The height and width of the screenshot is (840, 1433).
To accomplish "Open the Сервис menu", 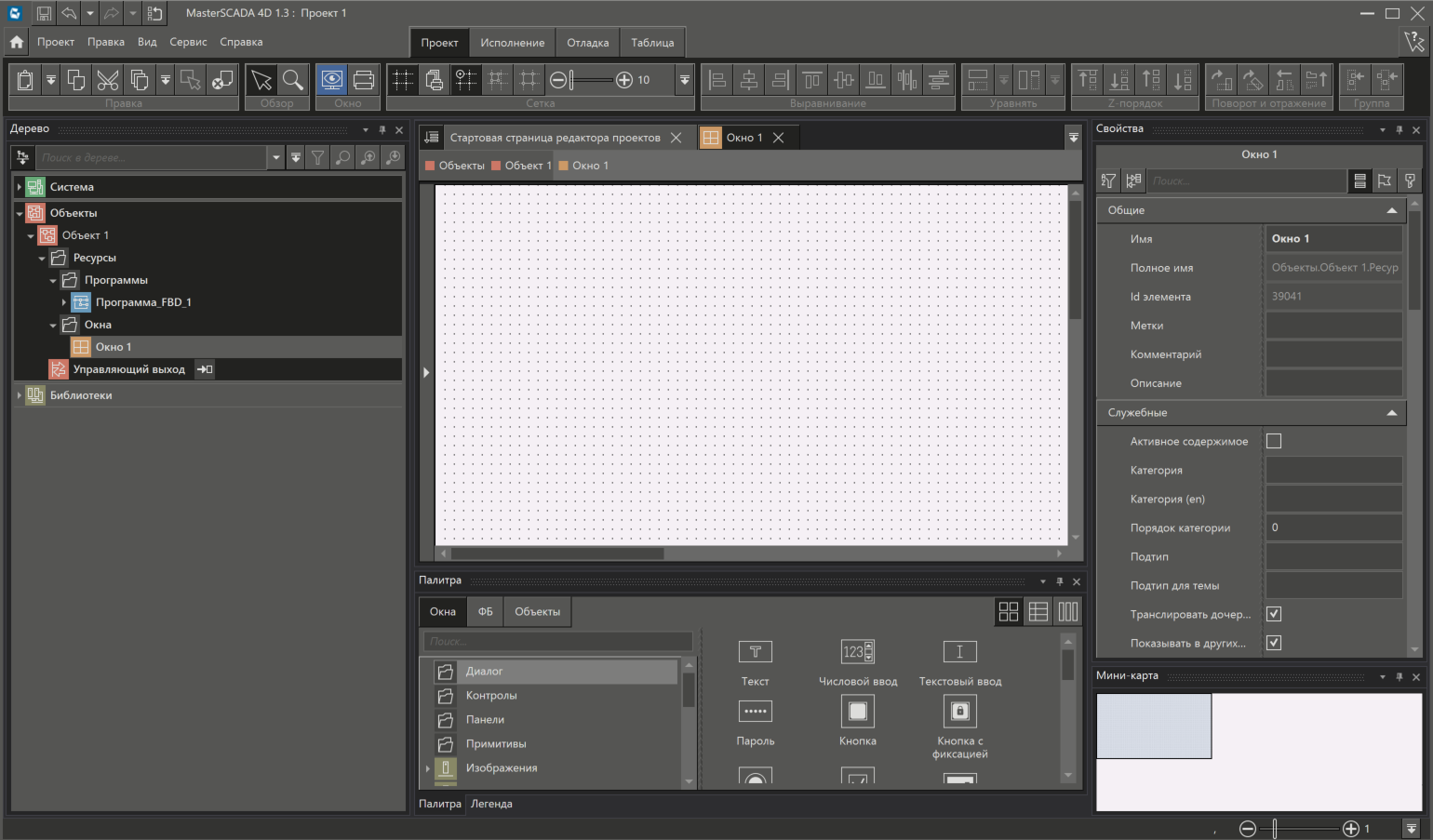I will [188, 42].
